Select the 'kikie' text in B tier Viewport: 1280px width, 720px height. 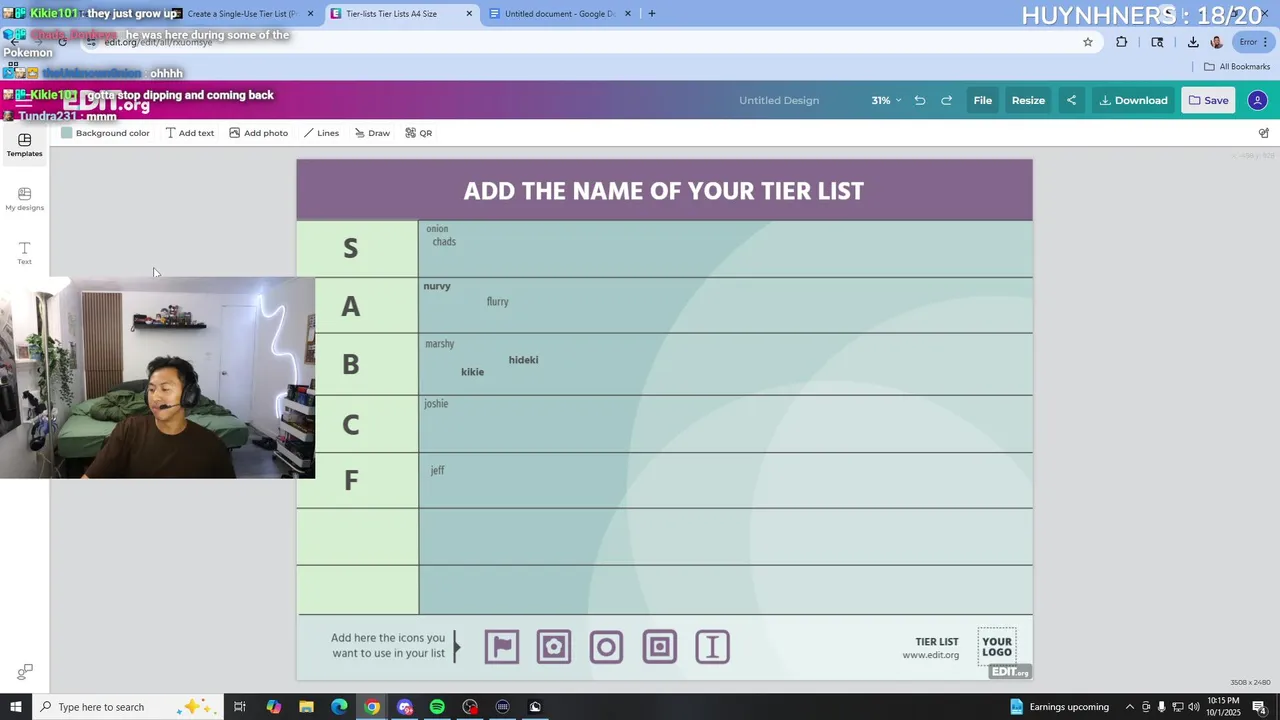click(472, 372)
